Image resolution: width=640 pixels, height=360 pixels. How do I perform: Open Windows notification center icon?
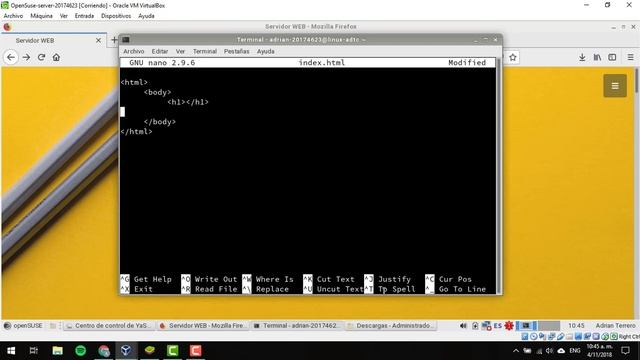pos(625,351)
